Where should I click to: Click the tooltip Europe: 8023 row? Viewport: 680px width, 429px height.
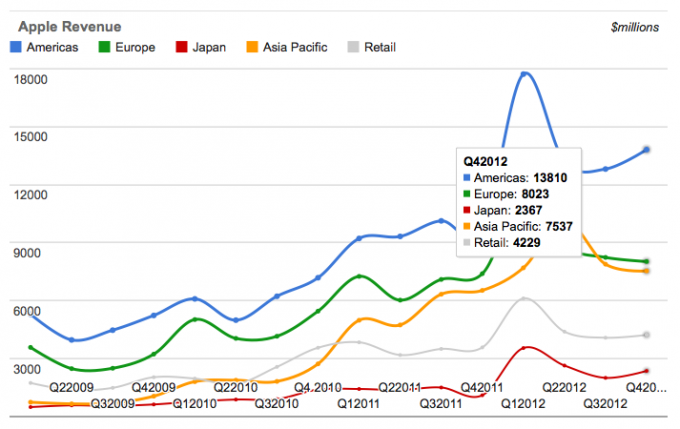[x=506, y=194]
